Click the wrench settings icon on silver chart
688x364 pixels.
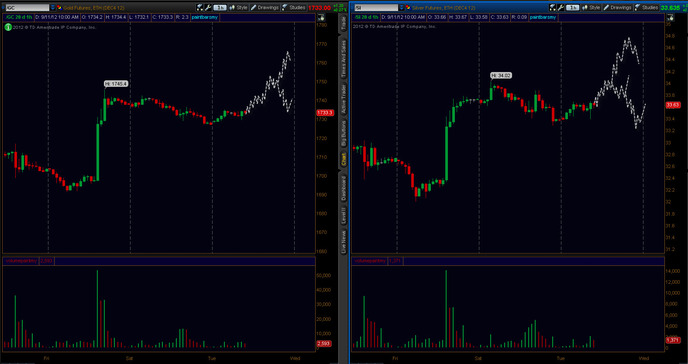(x=561, y=7)
